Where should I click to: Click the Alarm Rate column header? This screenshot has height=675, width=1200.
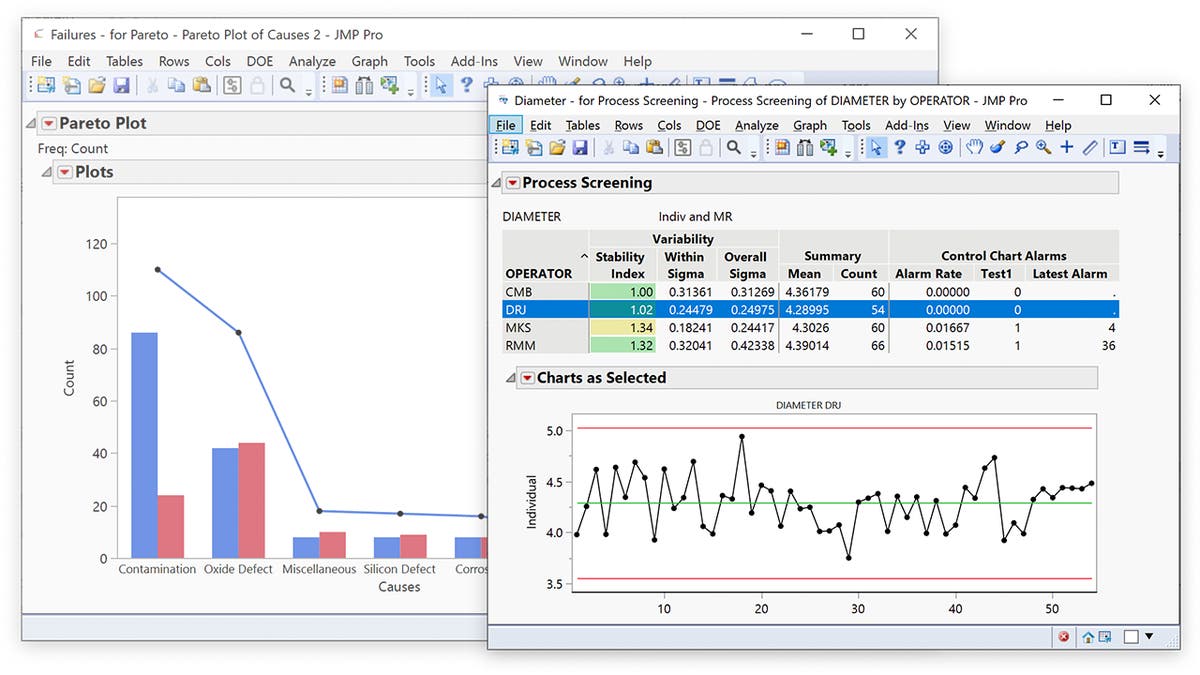coord(928,273)
